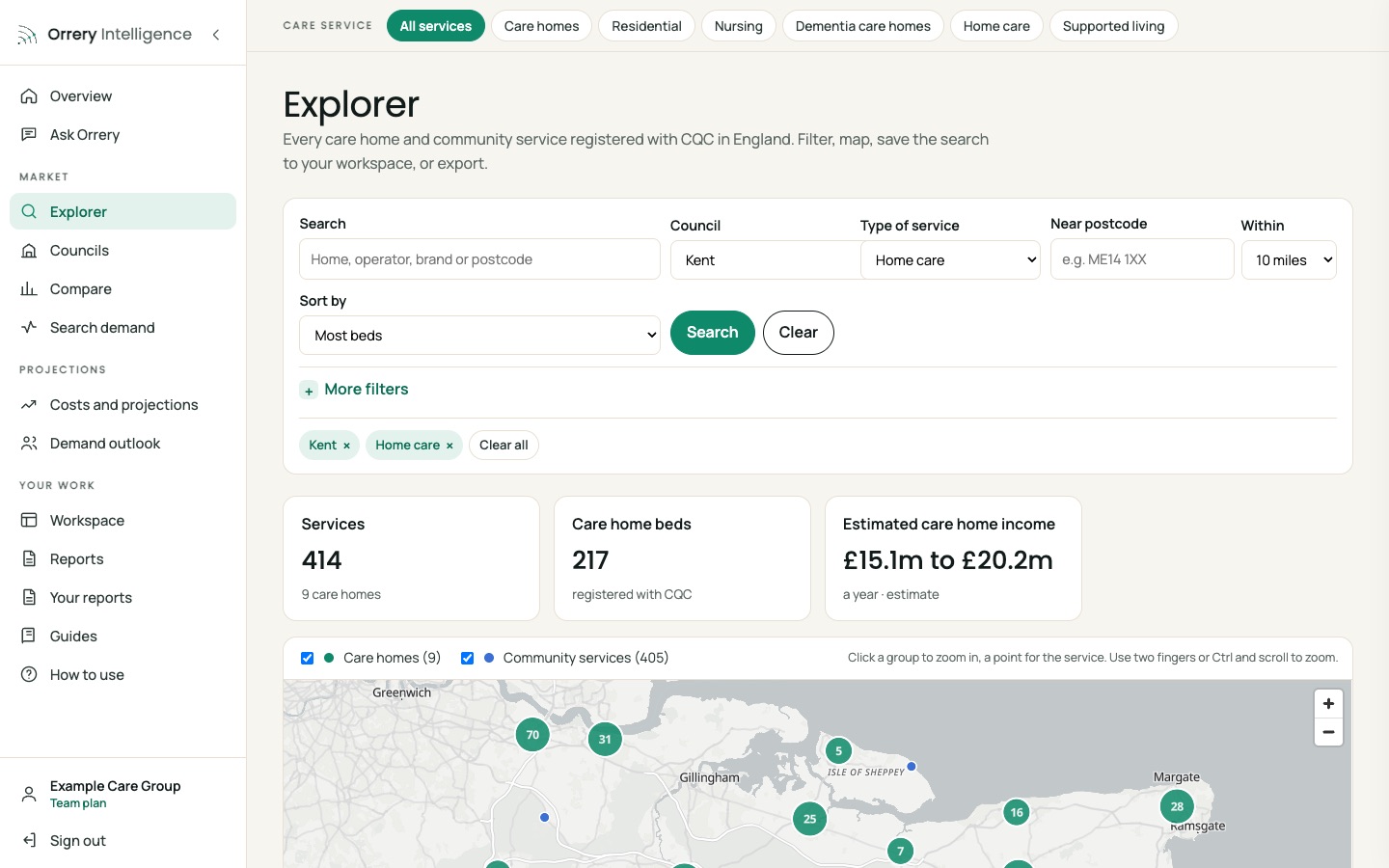
Task: Select the Residential tab
Action: point(646,26)
